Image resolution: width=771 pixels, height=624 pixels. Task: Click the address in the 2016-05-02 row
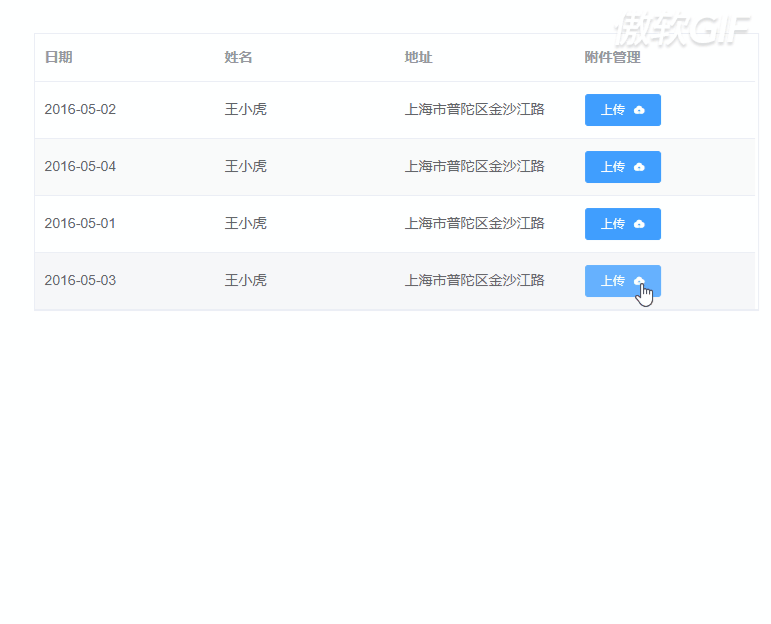pyautogui.click(x=474, y=109)
